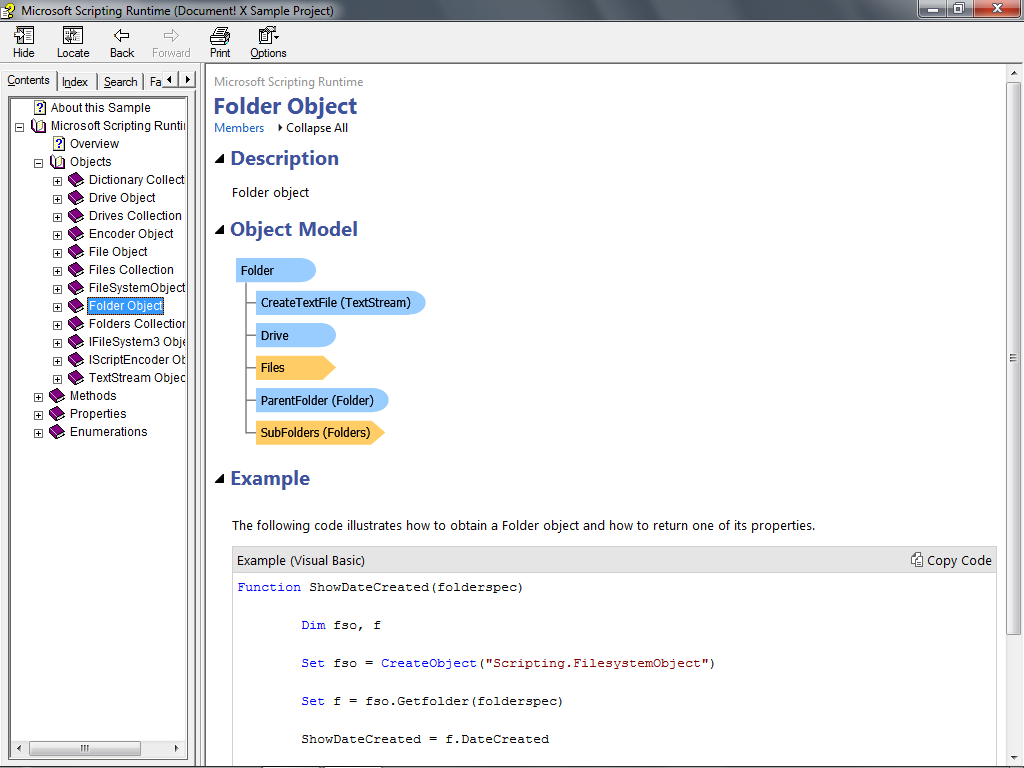The height and width of the screenshot is (768, 1024).
Task: Click the IFileSystem3 Object book icon
Action: click(76, 342)
